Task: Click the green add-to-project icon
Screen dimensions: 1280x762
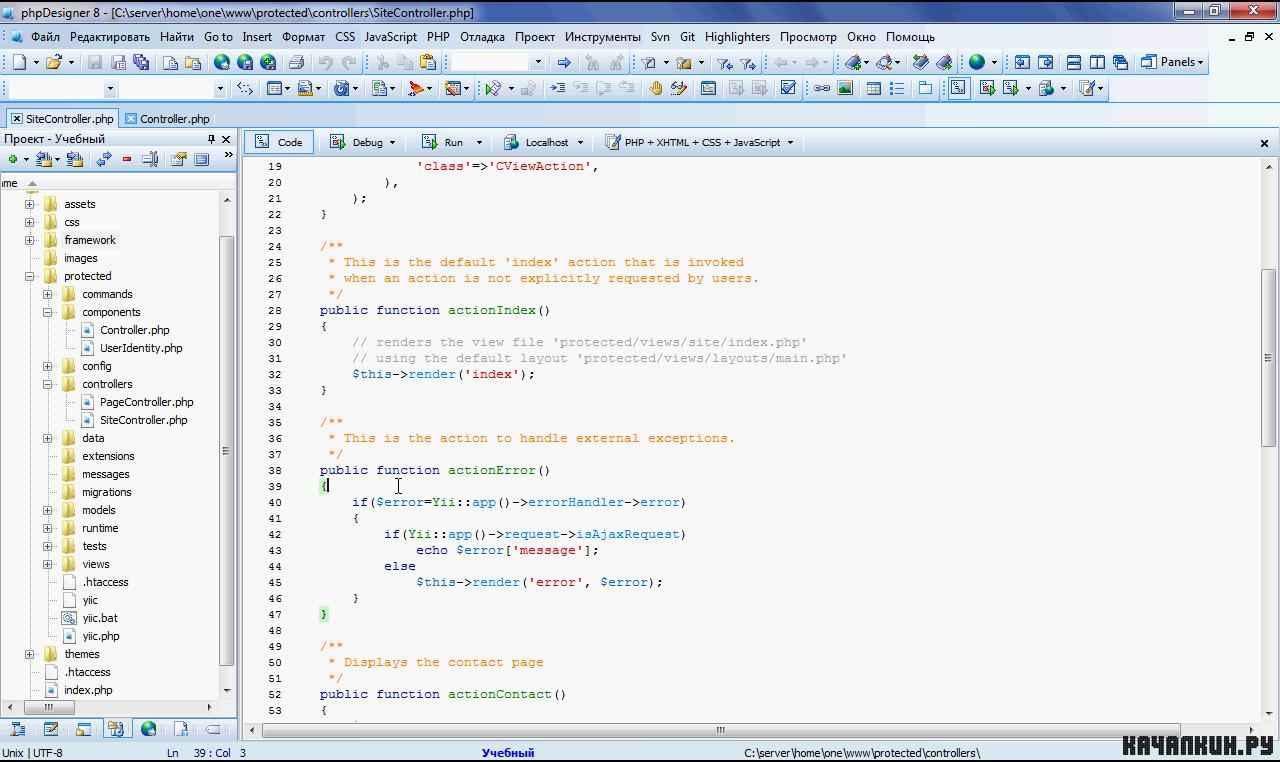Action: tap(12, 159)
